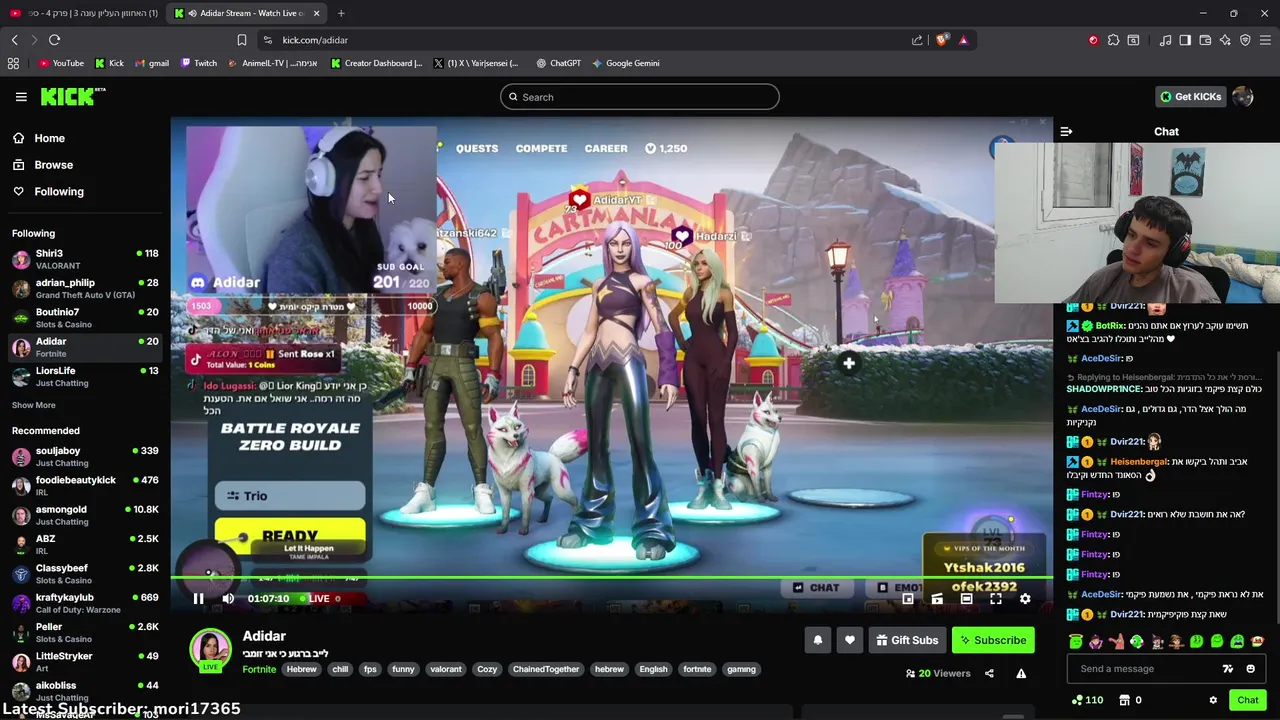Open browser extensions puzzle icon
Image resolution: width=1280 pixels, height=720 pixels.
[1113, 40]
